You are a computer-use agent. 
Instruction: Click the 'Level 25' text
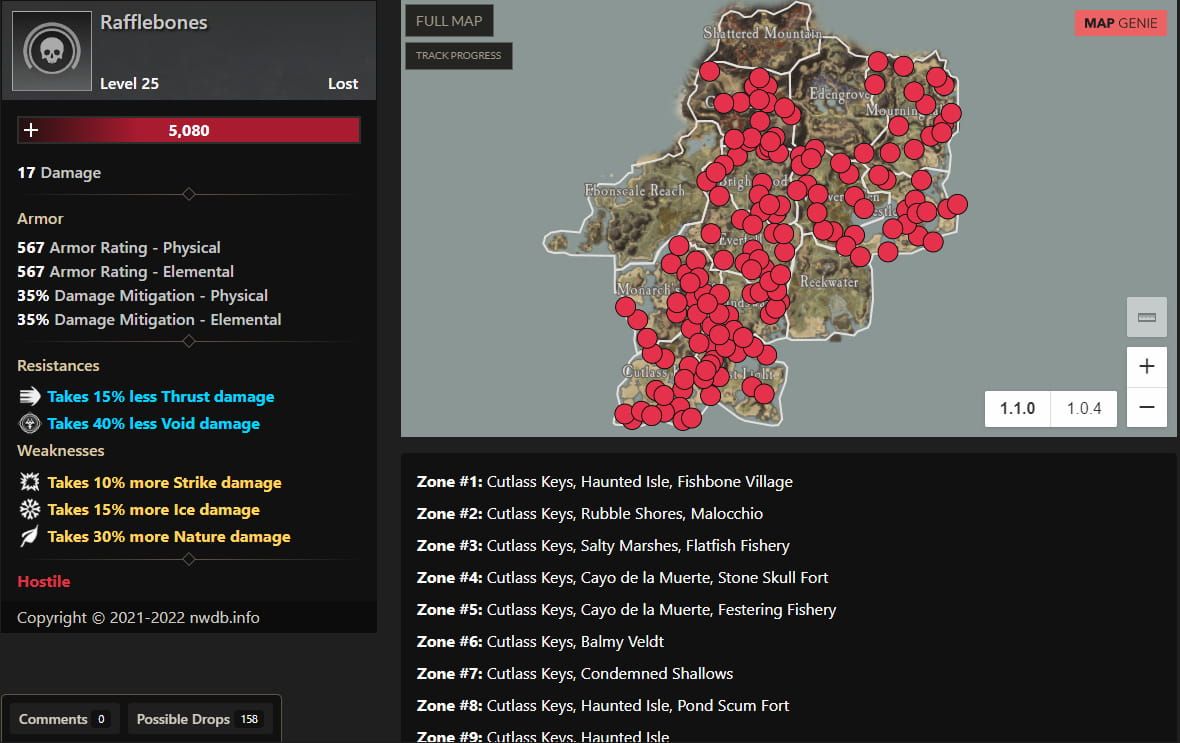tap(129, 84)
